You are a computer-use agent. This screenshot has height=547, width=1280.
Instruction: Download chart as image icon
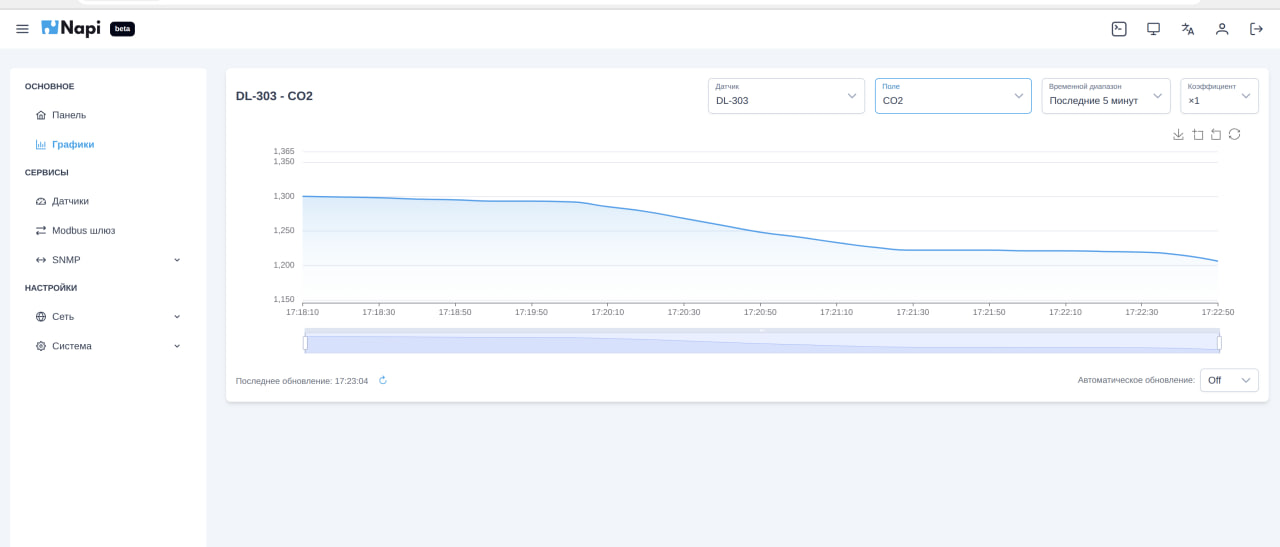click(1178, 134)
